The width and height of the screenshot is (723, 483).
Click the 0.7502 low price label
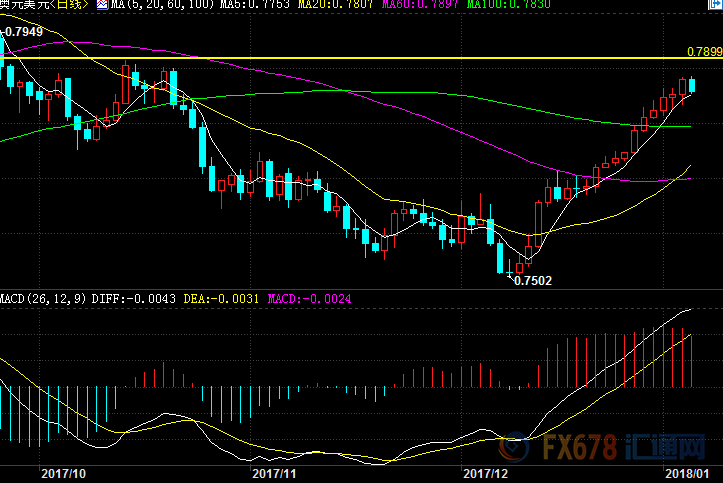coord(532,282)
